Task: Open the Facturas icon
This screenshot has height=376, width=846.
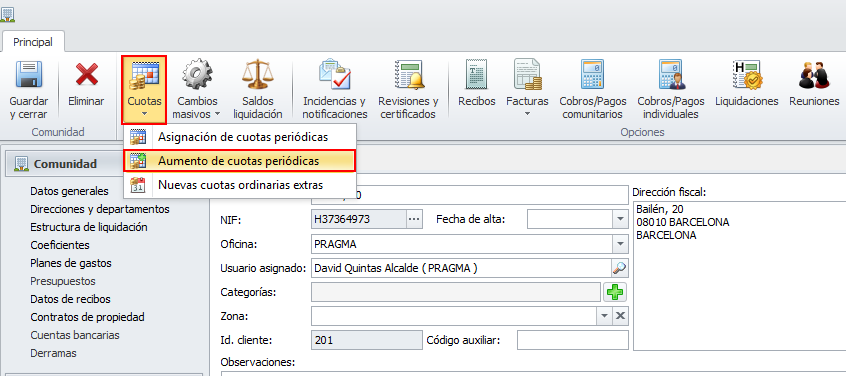Action: point(527,74)
